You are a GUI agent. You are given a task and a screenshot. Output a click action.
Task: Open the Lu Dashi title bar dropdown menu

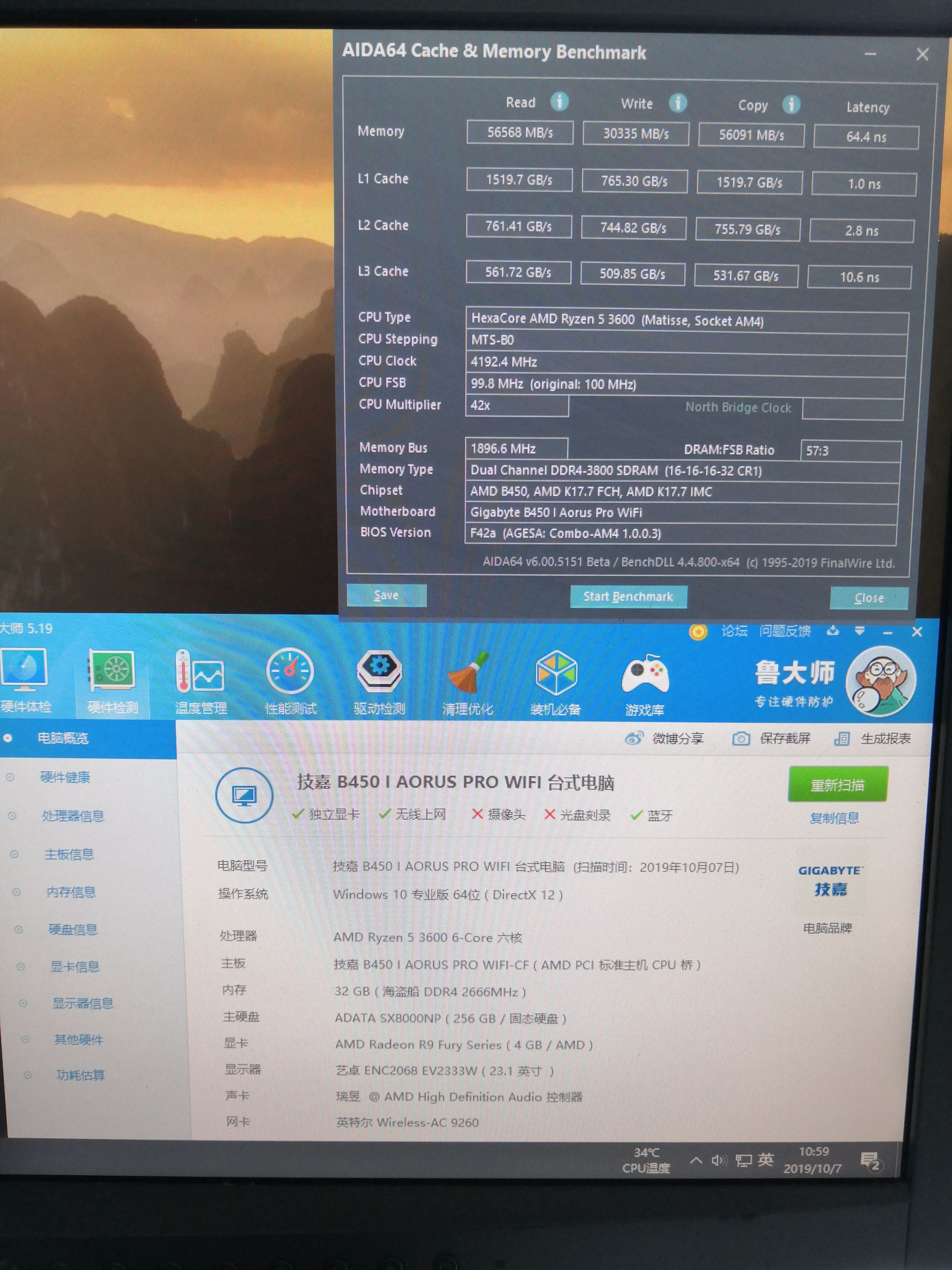859,632
